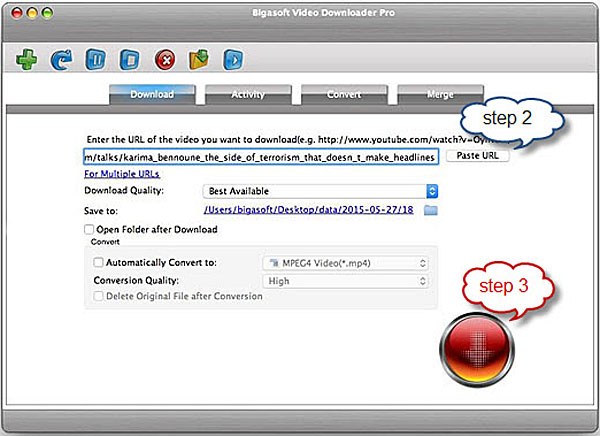Expand the Download Quality Best Available dropdown
Image resolution: width=600 pixels, height=436 pixels.
[x=320, y=191]
